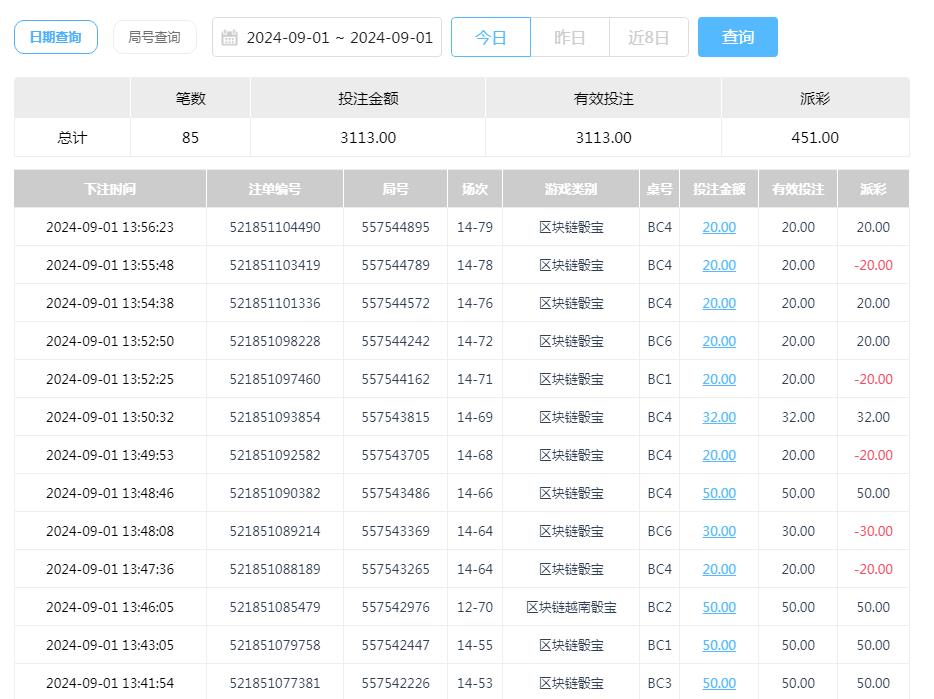Open the 20.00 bet amount link in the first row
Screen dimensions: 934x699
point(719,227)
